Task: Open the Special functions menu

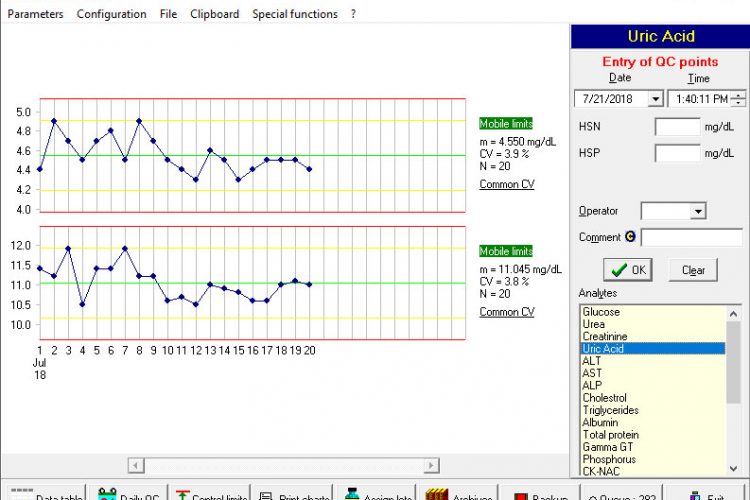Action: tap(294, 14)
